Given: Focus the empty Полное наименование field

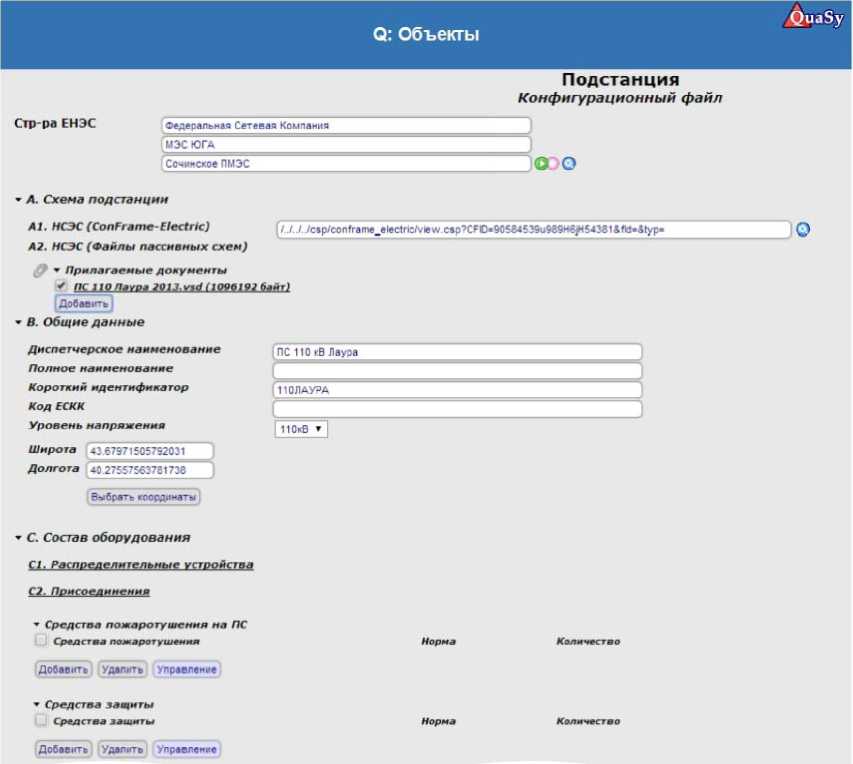Looking at the screenshot, I should (457, 371).
